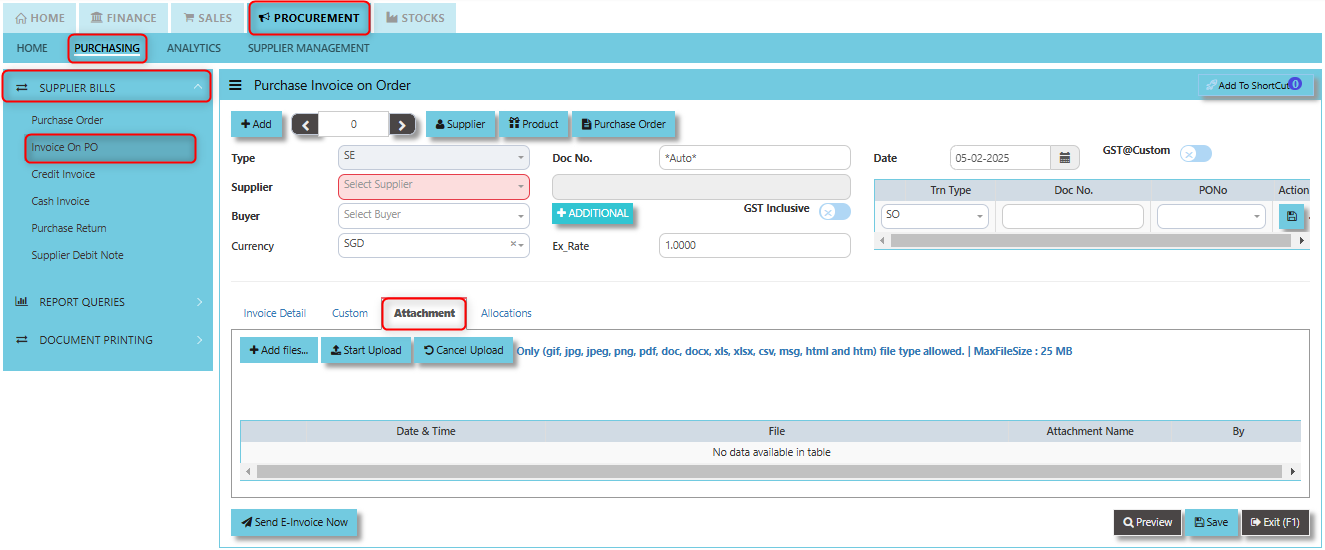Toggle the GST@Custom switch
The image size is (1325, 550).
1196,153
